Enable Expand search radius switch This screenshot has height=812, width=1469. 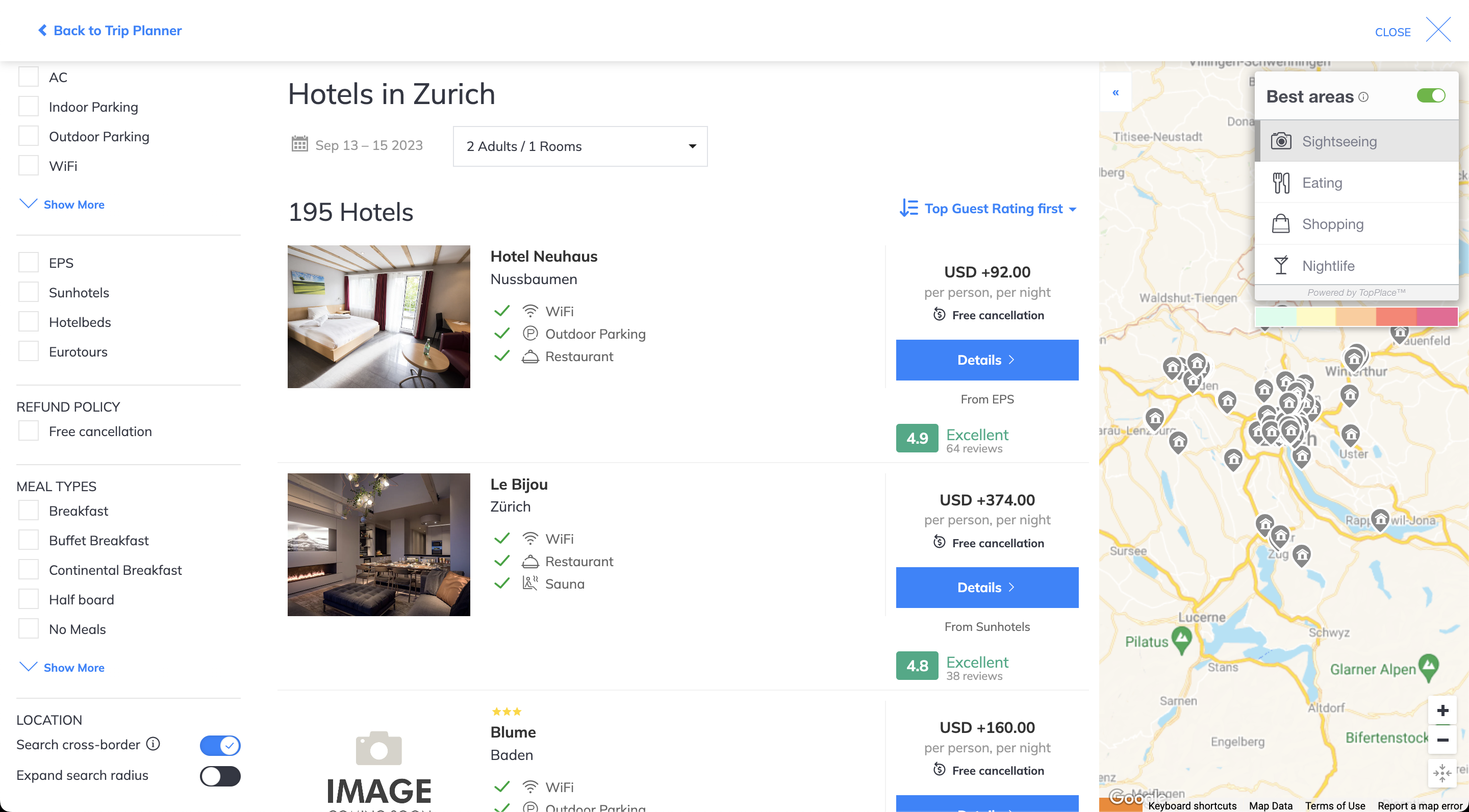(220, 775)
